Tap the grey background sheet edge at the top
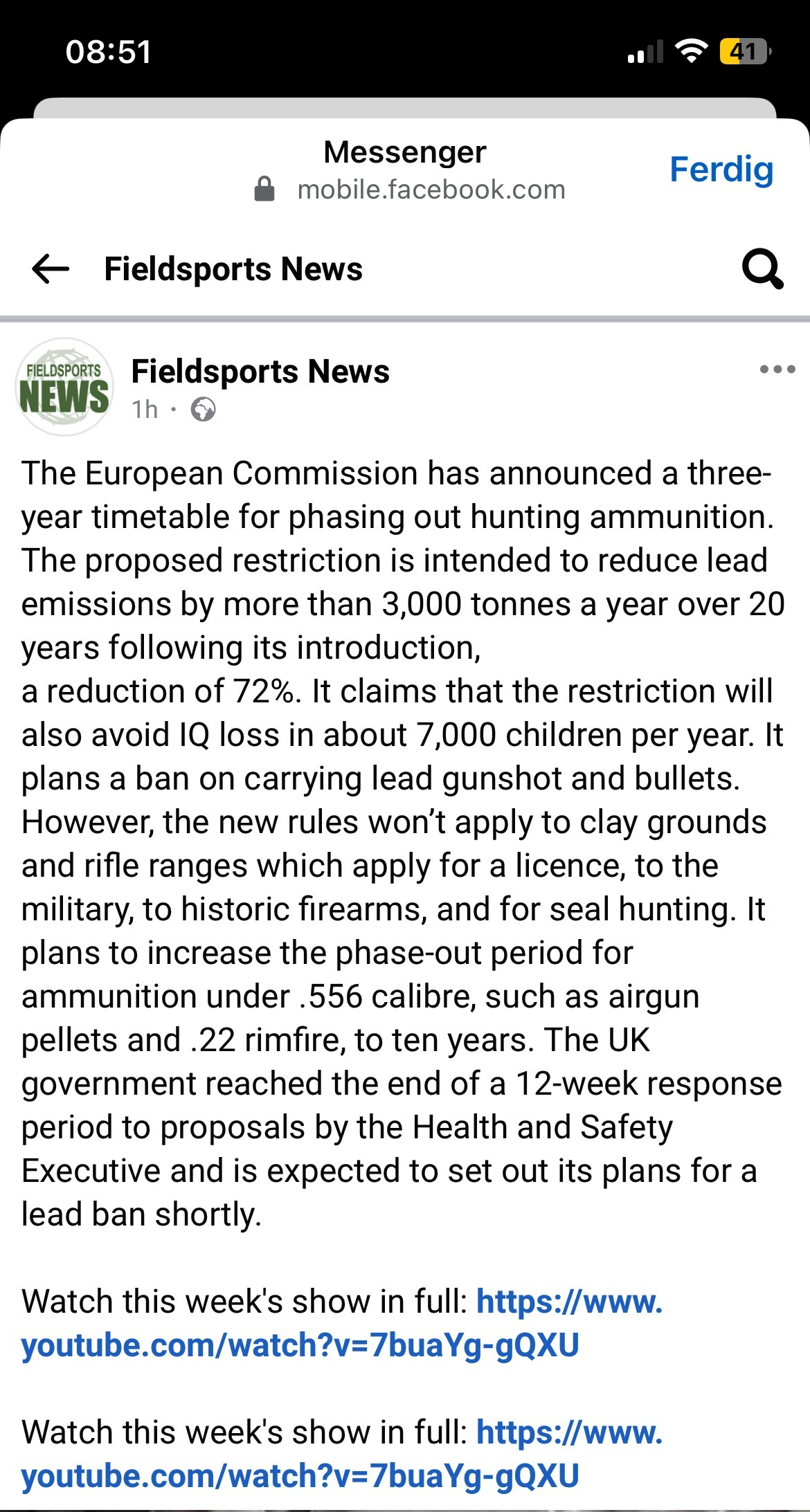This screenshot has height=1512, width=810. tap(404, 107)
